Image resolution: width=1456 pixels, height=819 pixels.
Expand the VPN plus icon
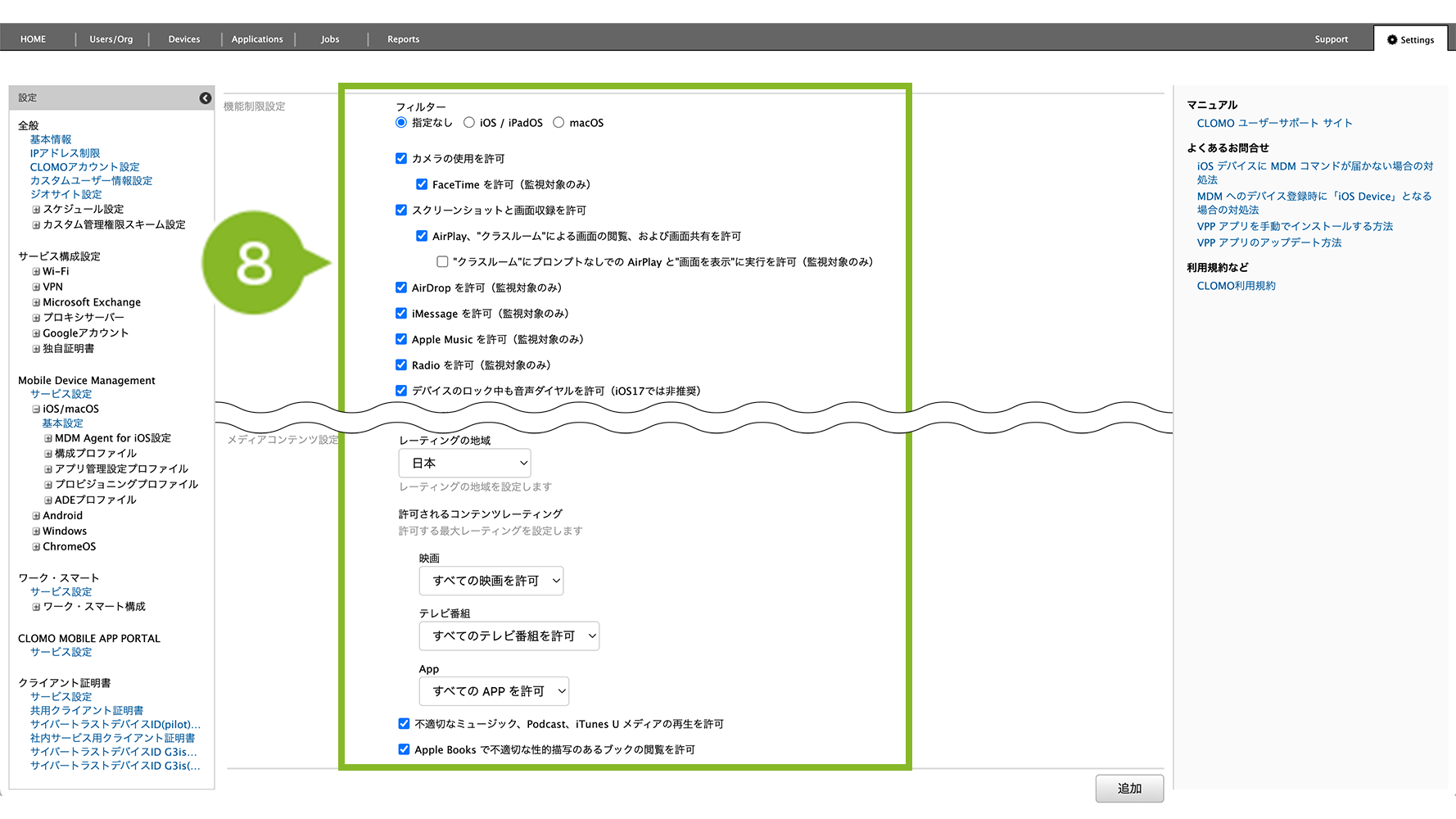(x=36, y=287)
